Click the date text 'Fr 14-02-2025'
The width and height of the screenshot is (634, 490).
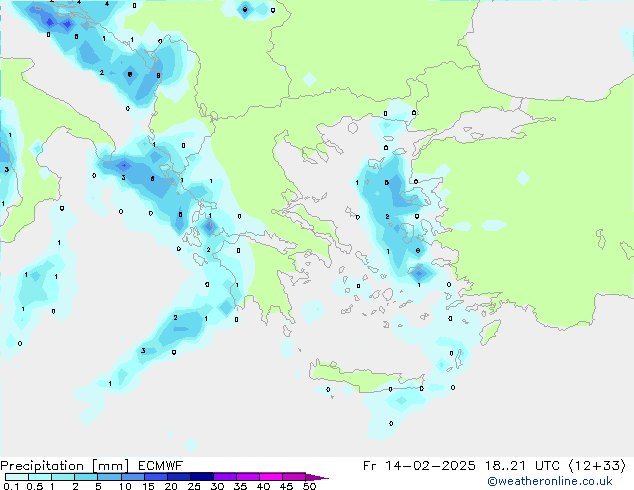pyautogui.click(x=419, y=466)
